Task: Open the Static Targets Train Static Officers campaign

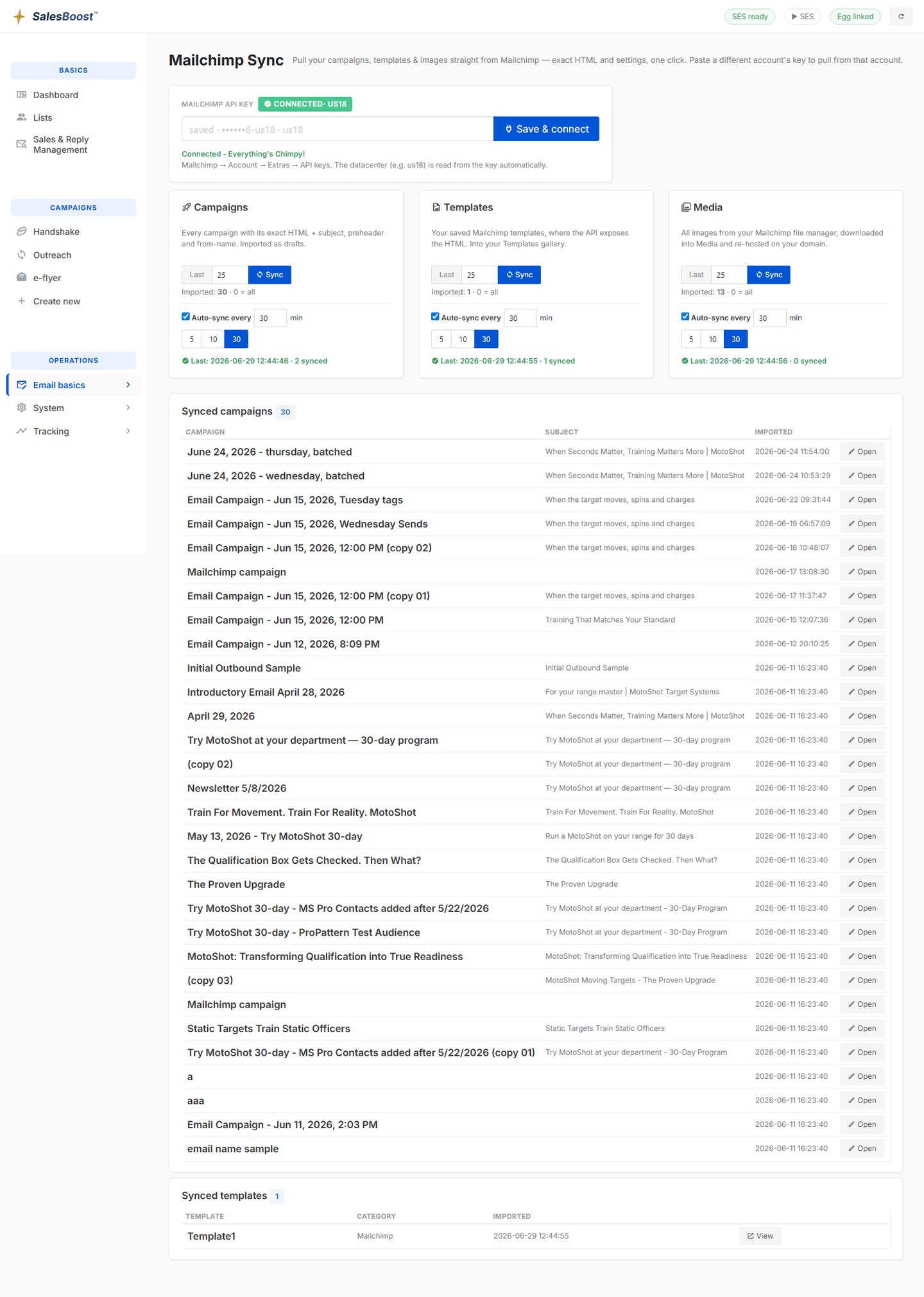Action: [862, 1029]
